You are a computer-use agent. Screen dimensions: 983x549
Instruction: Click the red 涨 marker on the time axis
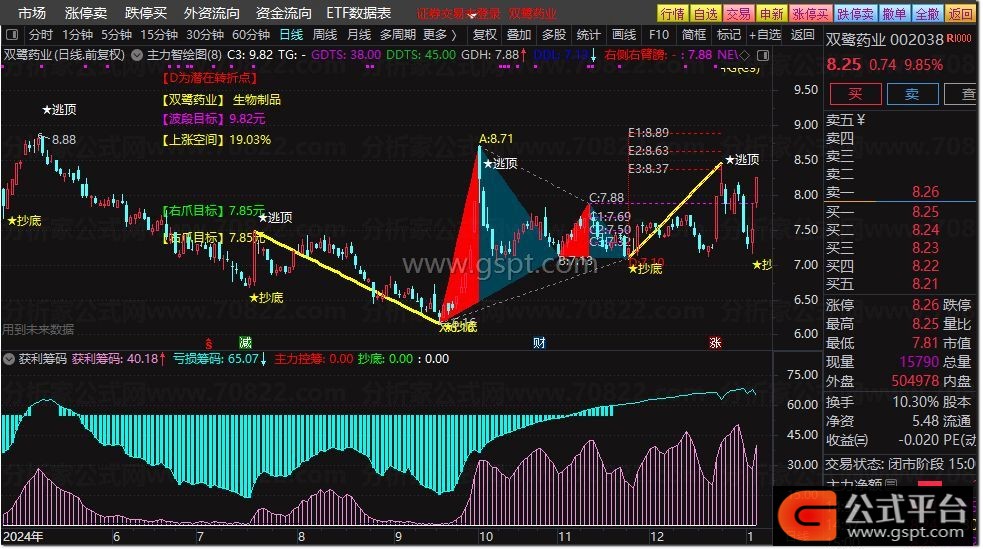coord(715,343)
